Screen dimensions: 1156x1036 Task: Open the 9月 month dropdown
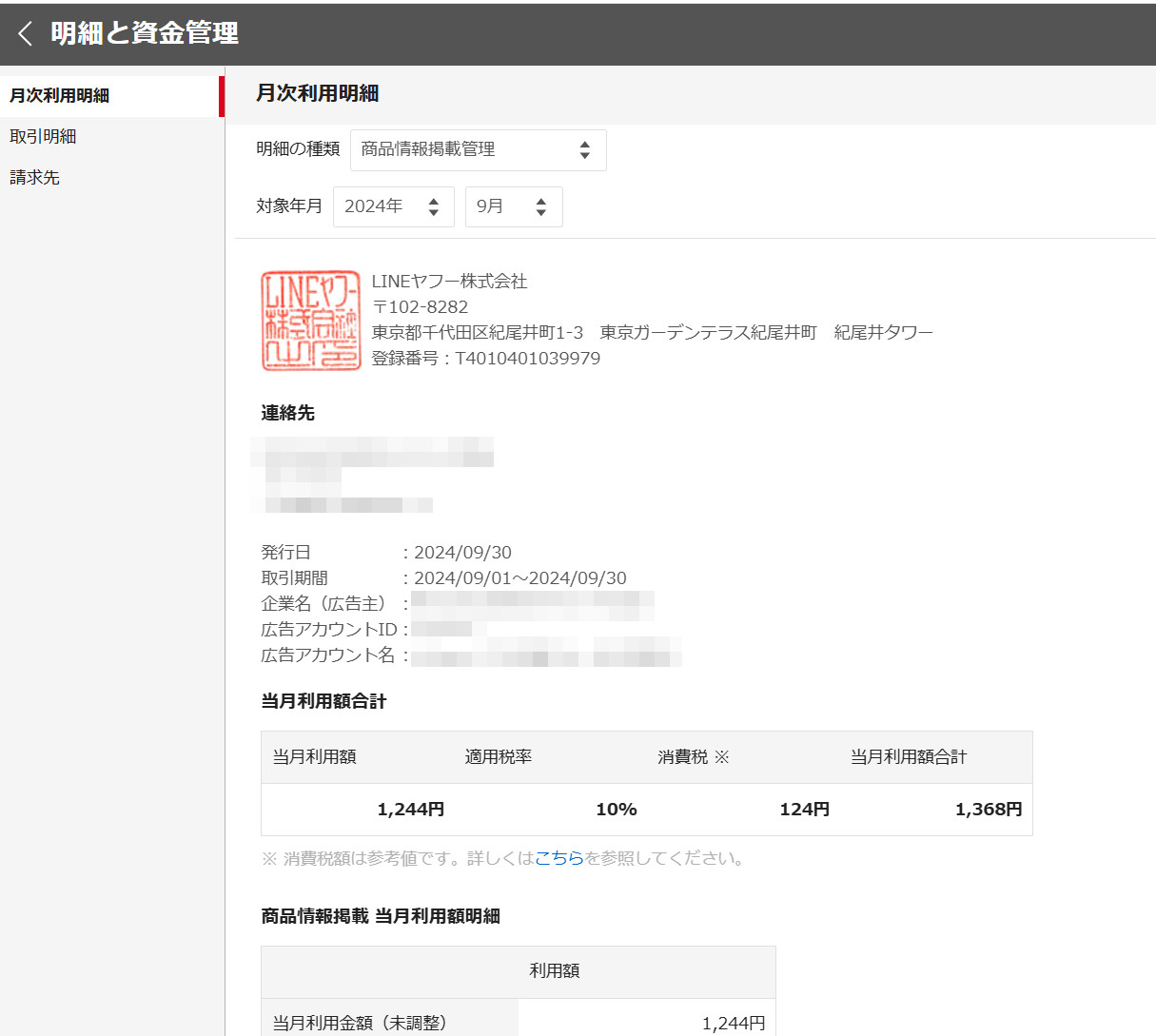pyautogui.click(x=514, y=206)
